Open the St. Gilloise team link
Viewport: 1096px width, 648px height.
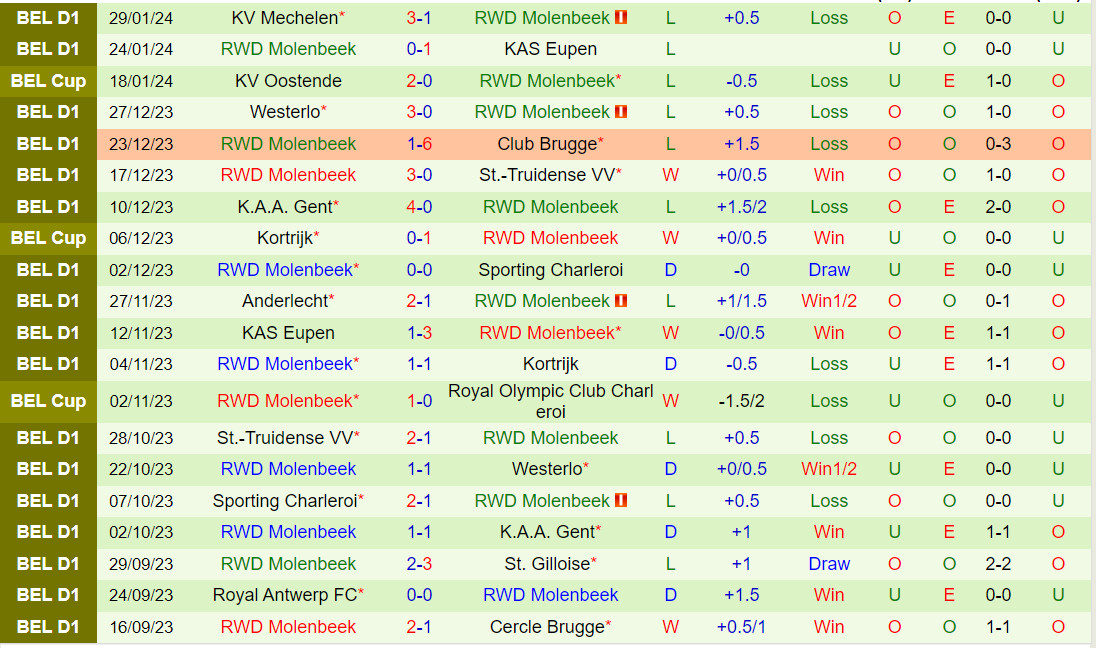pyautogui.click(x=547, y=564)
